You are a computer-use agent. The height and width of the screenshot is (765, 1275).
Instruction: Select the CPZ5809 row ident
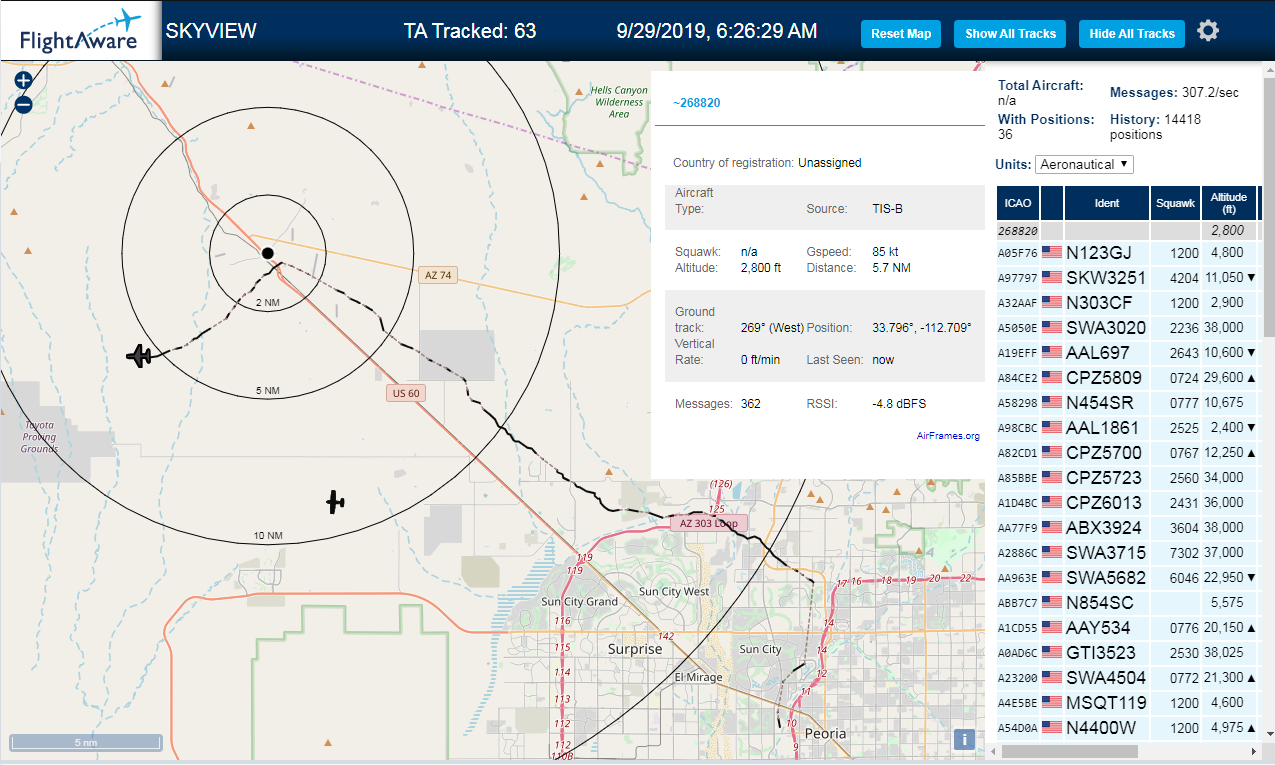(1104, 378)
